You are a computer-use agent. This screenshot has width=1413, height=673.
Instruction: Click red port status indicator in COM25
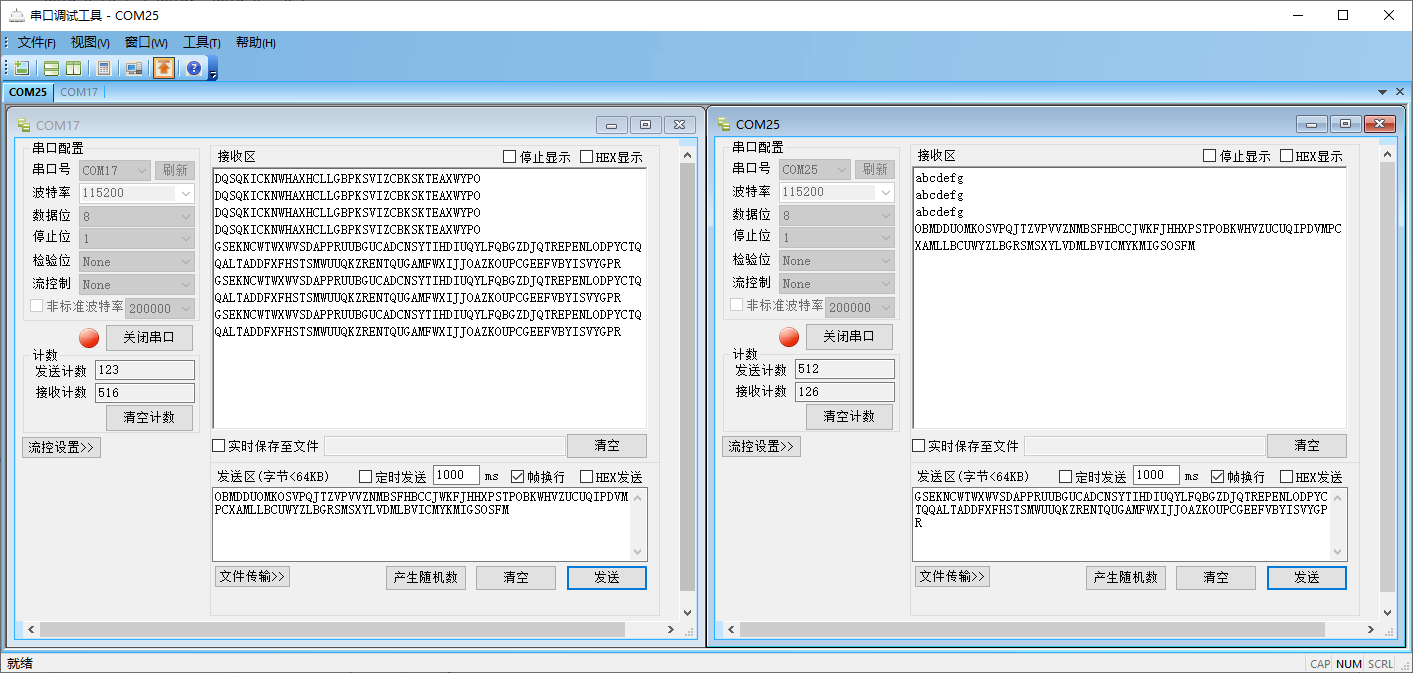[x=789, y=337]
